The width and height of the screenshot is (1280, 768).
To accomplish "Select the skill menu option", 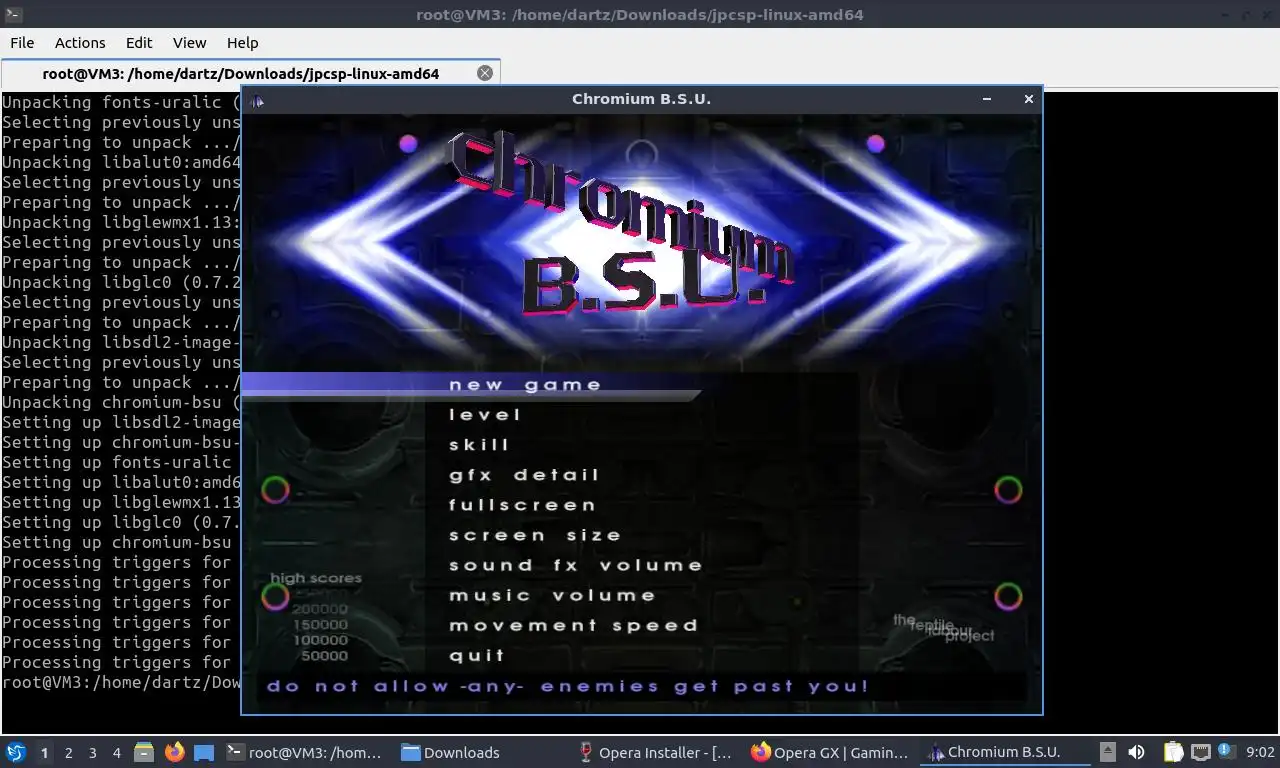I will (479, 445).
